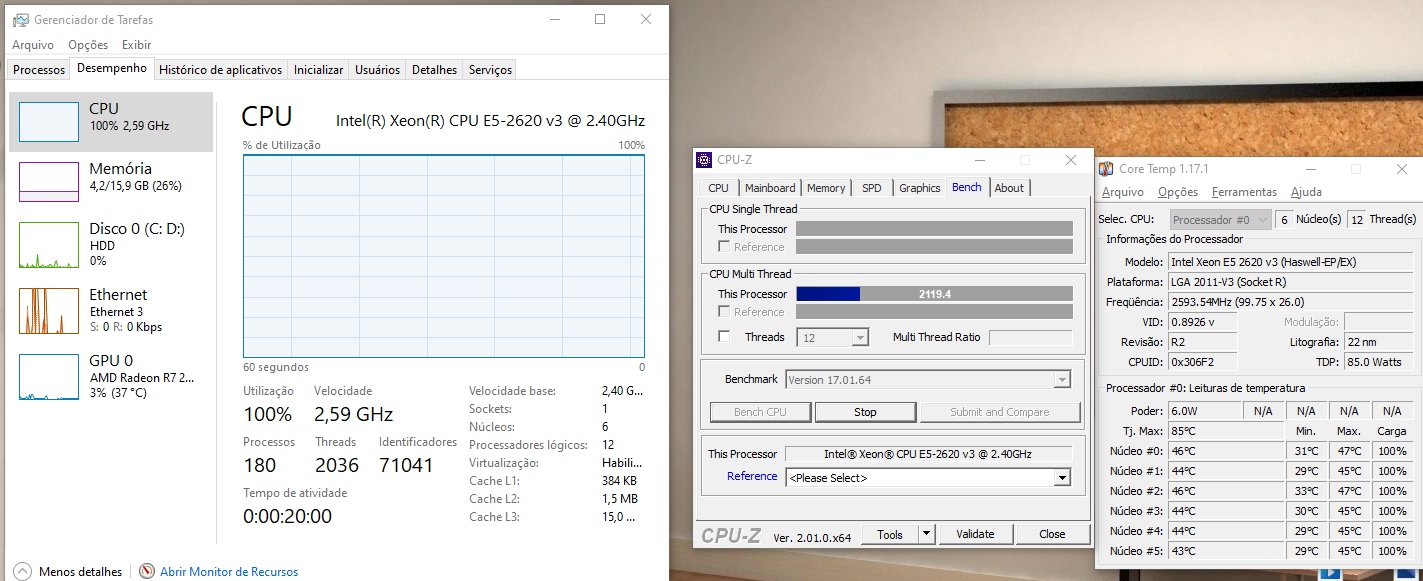Viewport: 1423px width, 581px height.
Task: Toggle Single Thread Reference checkbox
Action: point(724,247)
